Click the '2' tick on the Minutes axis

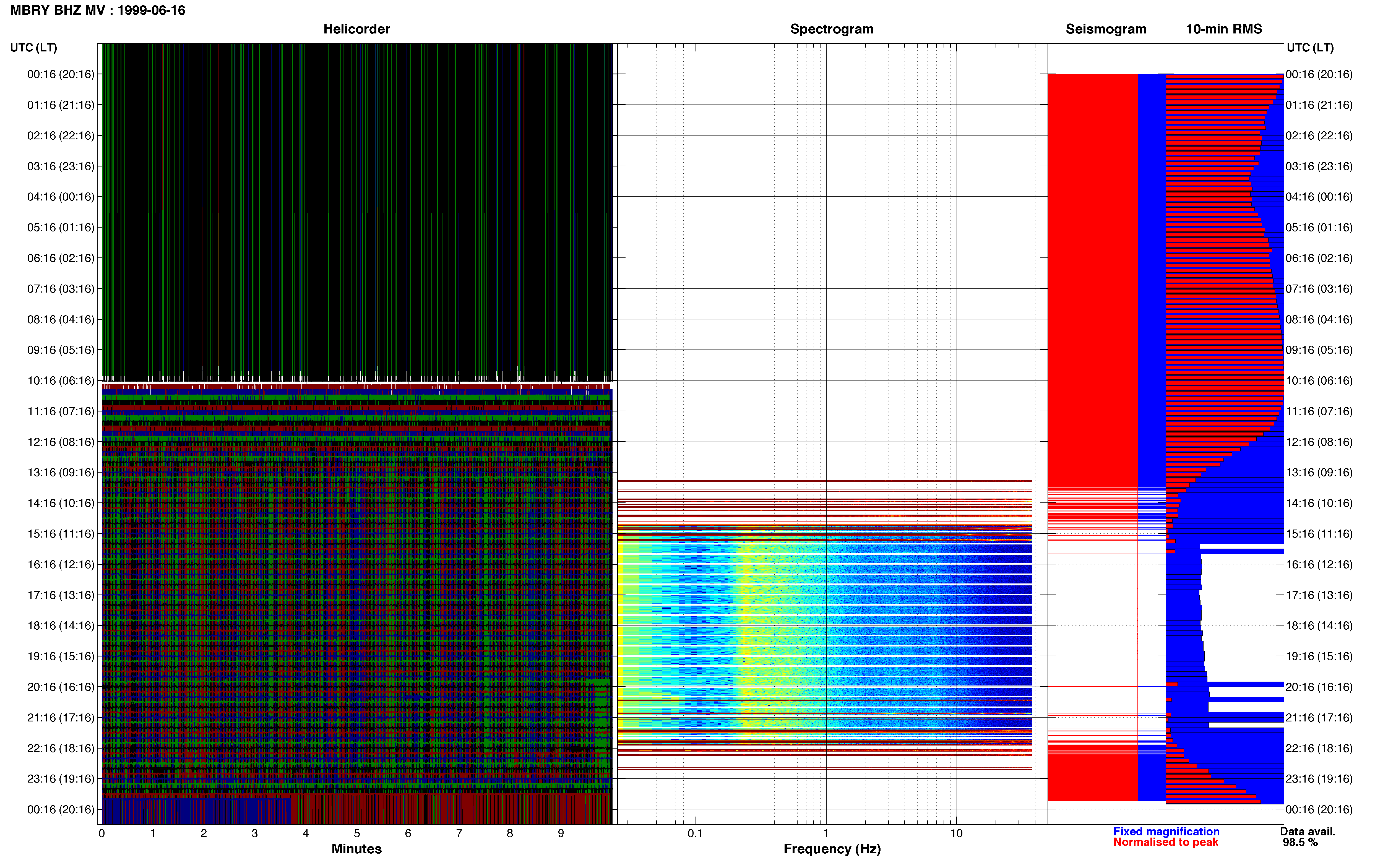tap(204, 833)
